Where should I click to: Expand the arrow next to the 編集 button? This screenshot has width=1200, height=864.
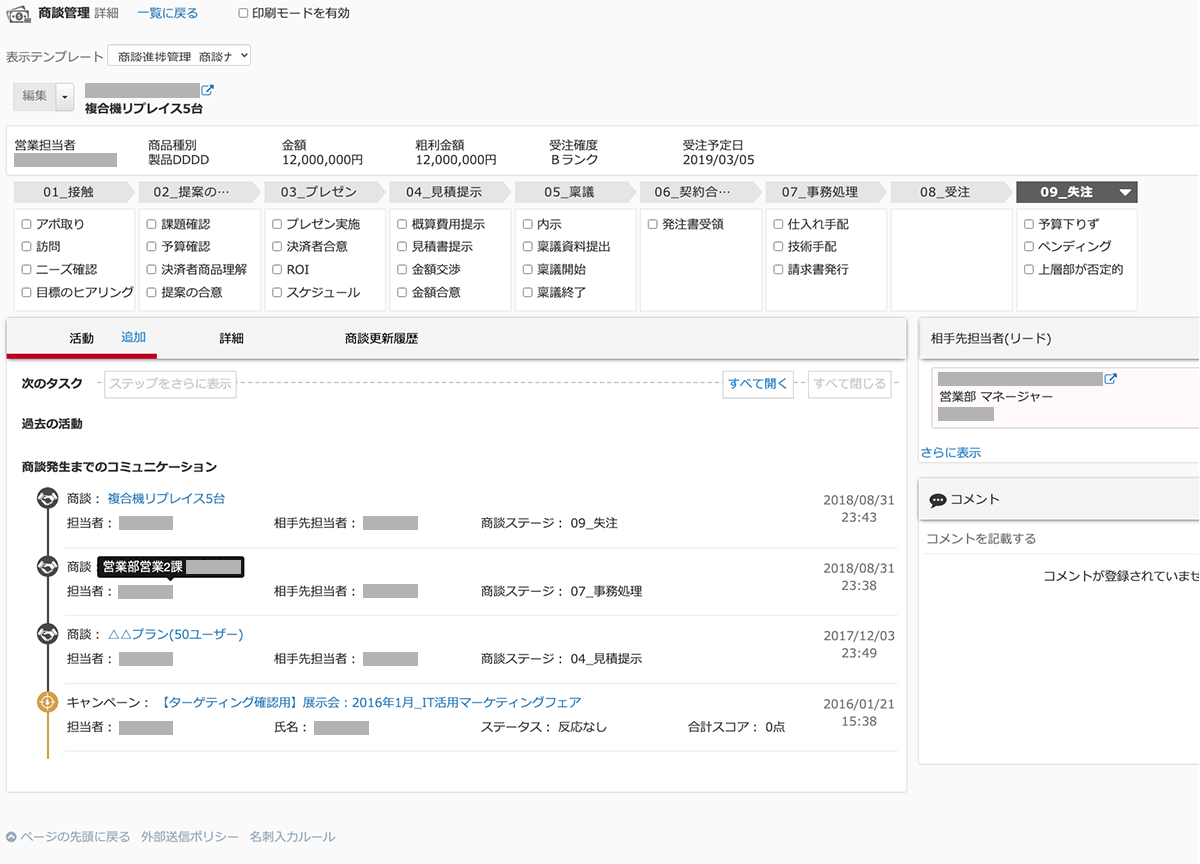pos(65,96)
